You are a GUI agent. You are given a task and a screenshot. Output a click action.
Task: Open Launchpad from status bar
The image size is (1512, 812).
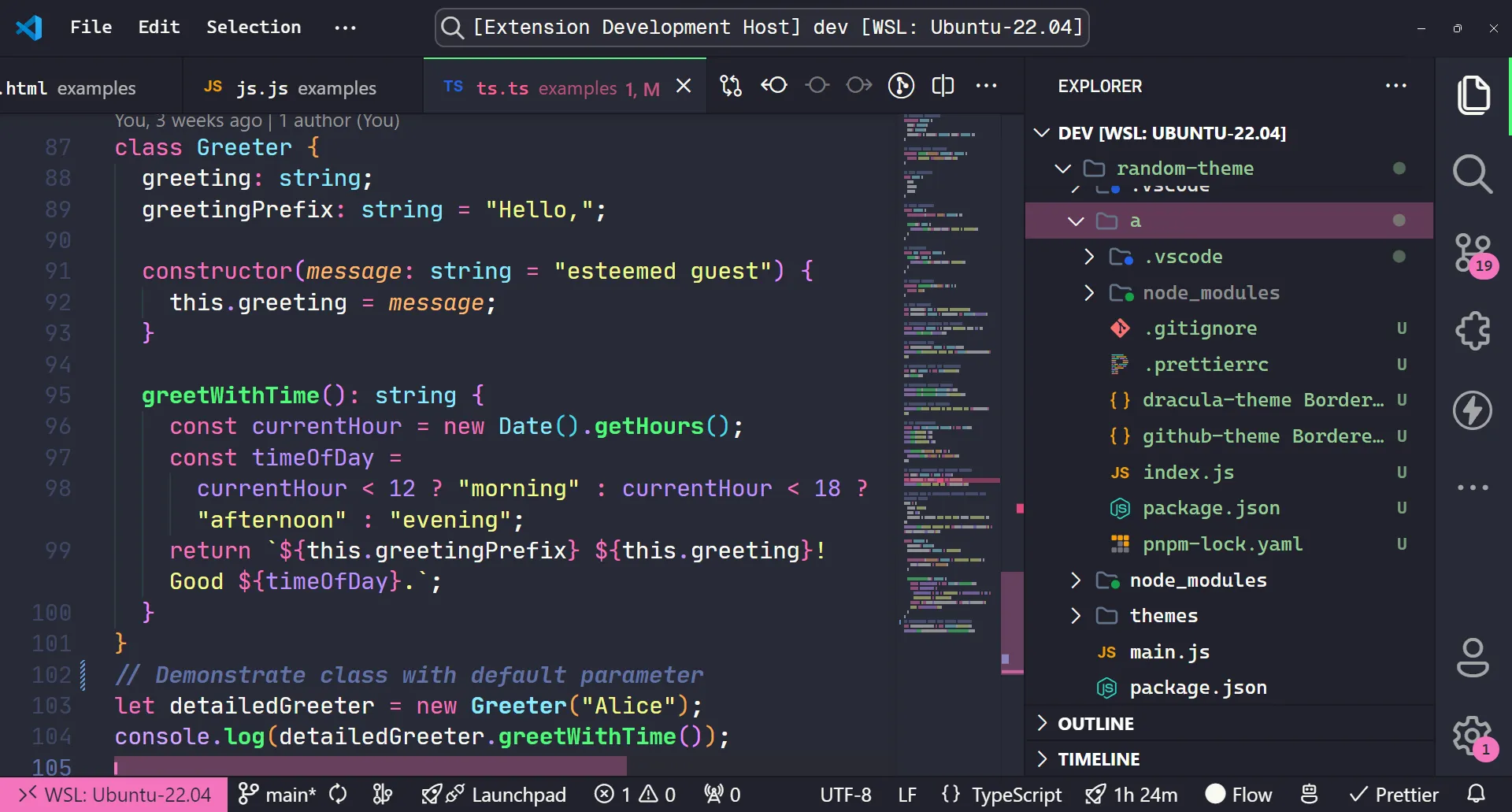(x=494, y=795)
